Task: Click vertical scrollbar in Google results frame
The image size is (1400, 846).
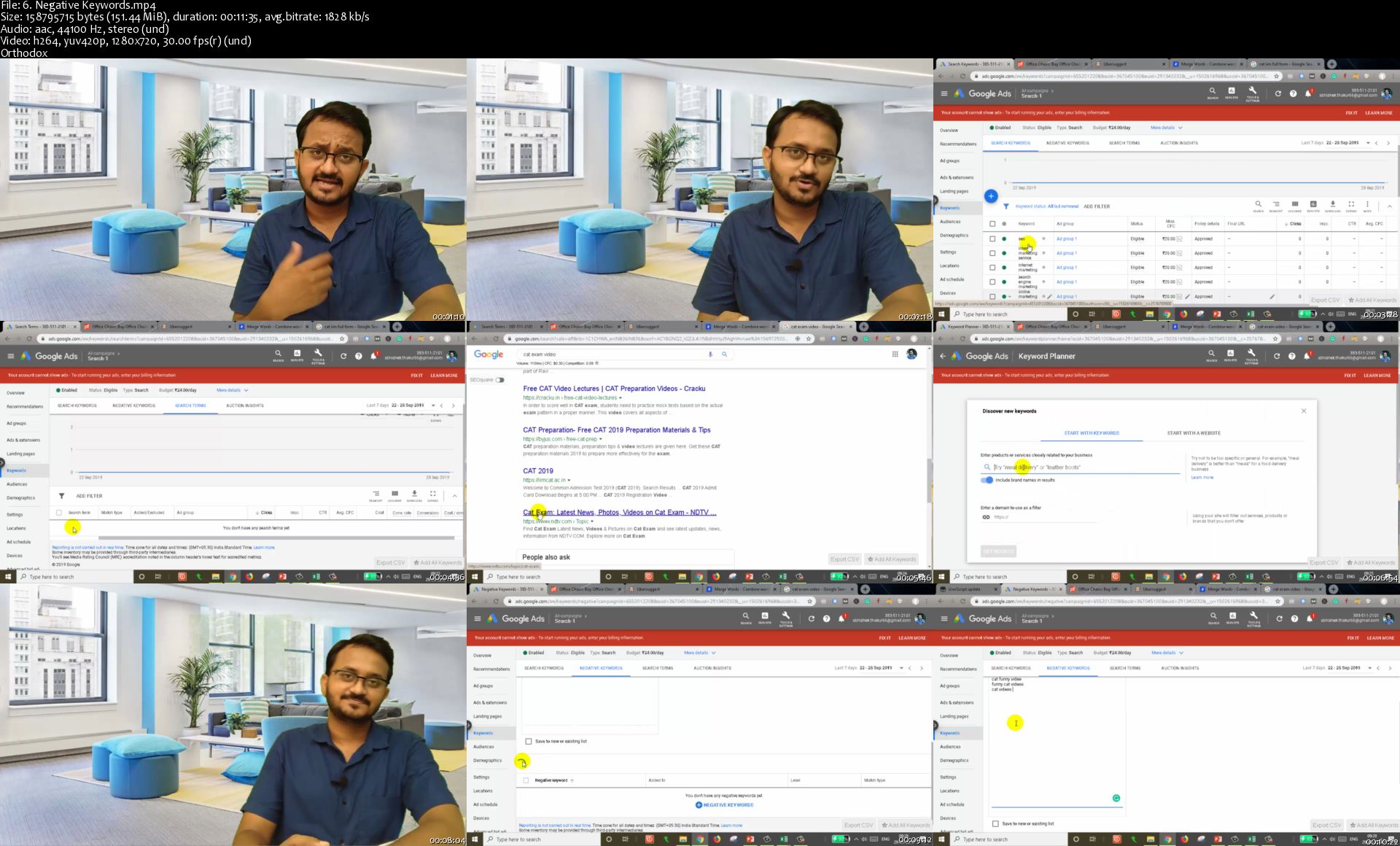Action: [x=929, y=481]
